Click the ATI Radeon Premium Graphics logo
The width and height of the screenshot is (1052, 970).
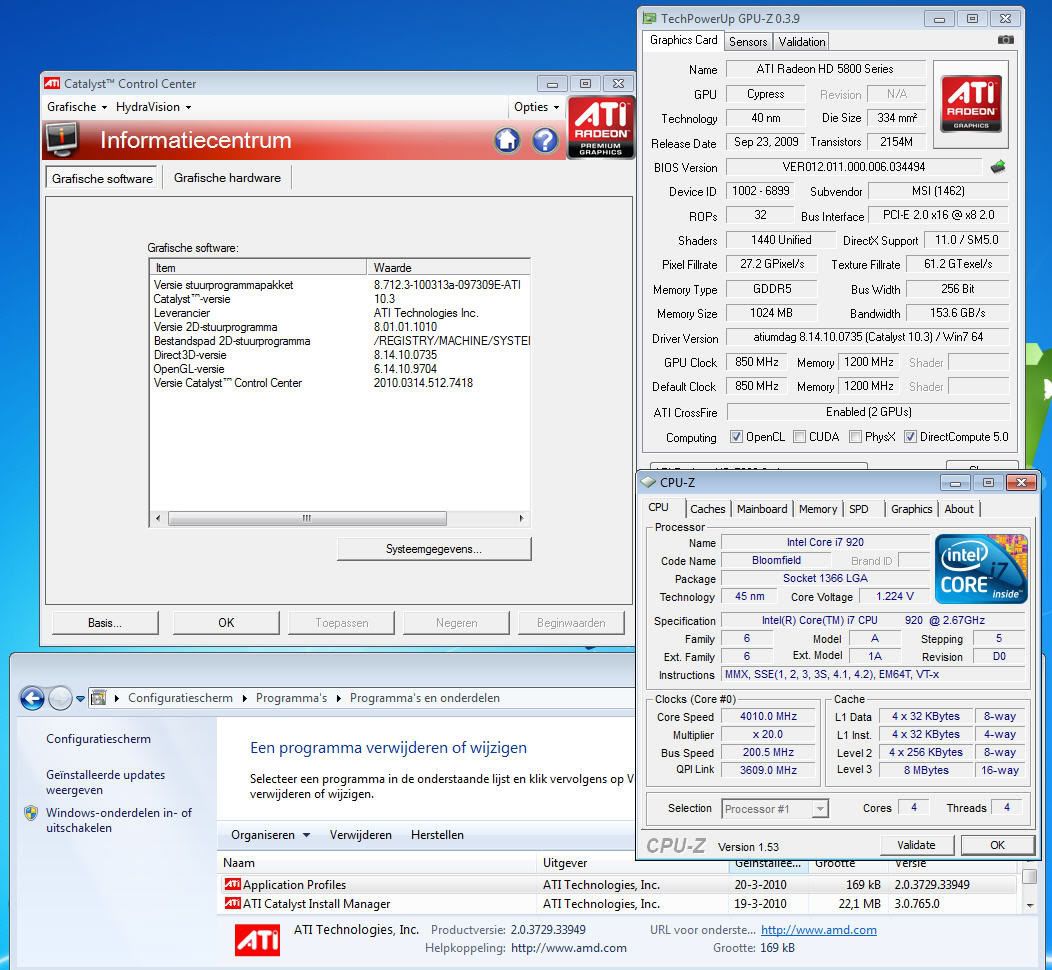[x=600, y=127]
